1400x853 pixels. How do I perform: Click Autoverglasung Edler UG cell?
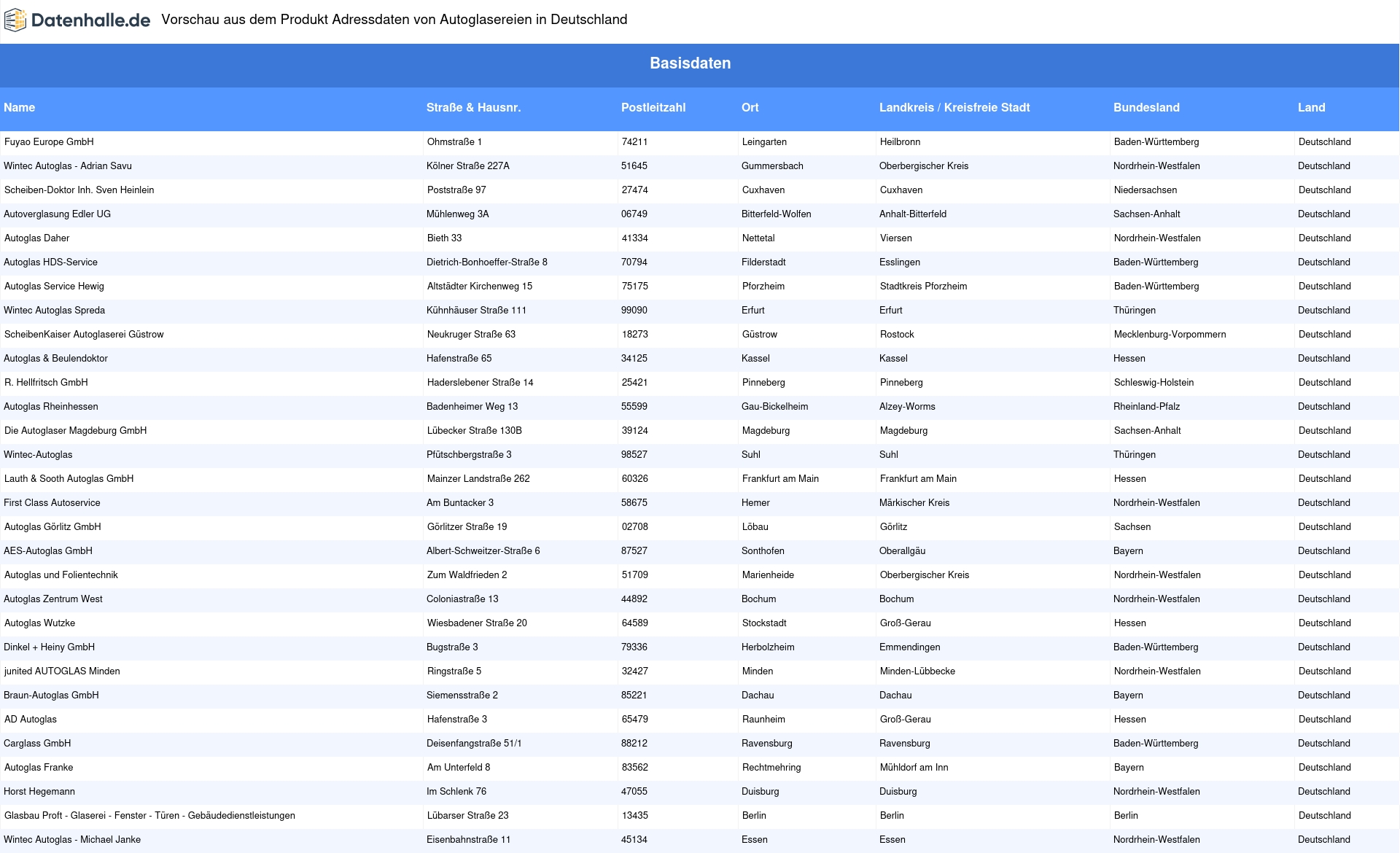[57, 214]
